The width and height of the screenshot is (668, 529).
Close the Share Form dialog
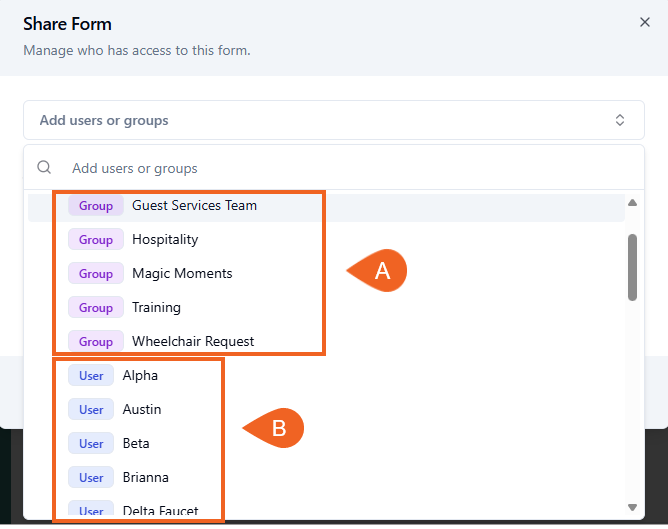tap(645, 22)
